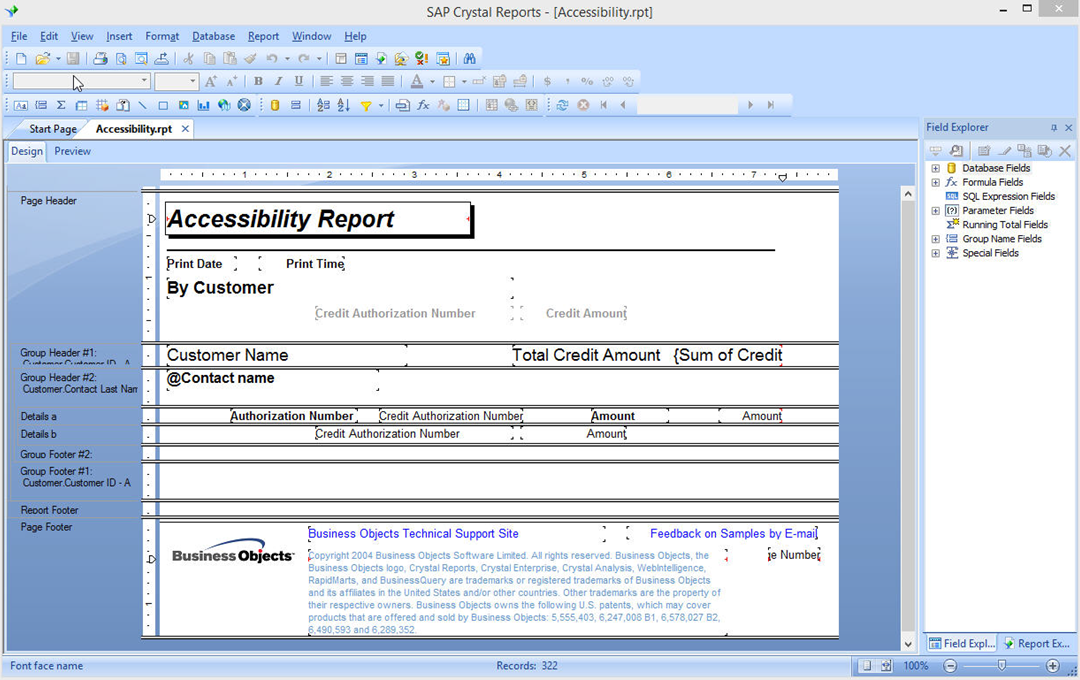Toggle Justify alignment
The width and height of the screenshot is (1080, 680).
tap(388, 81)
